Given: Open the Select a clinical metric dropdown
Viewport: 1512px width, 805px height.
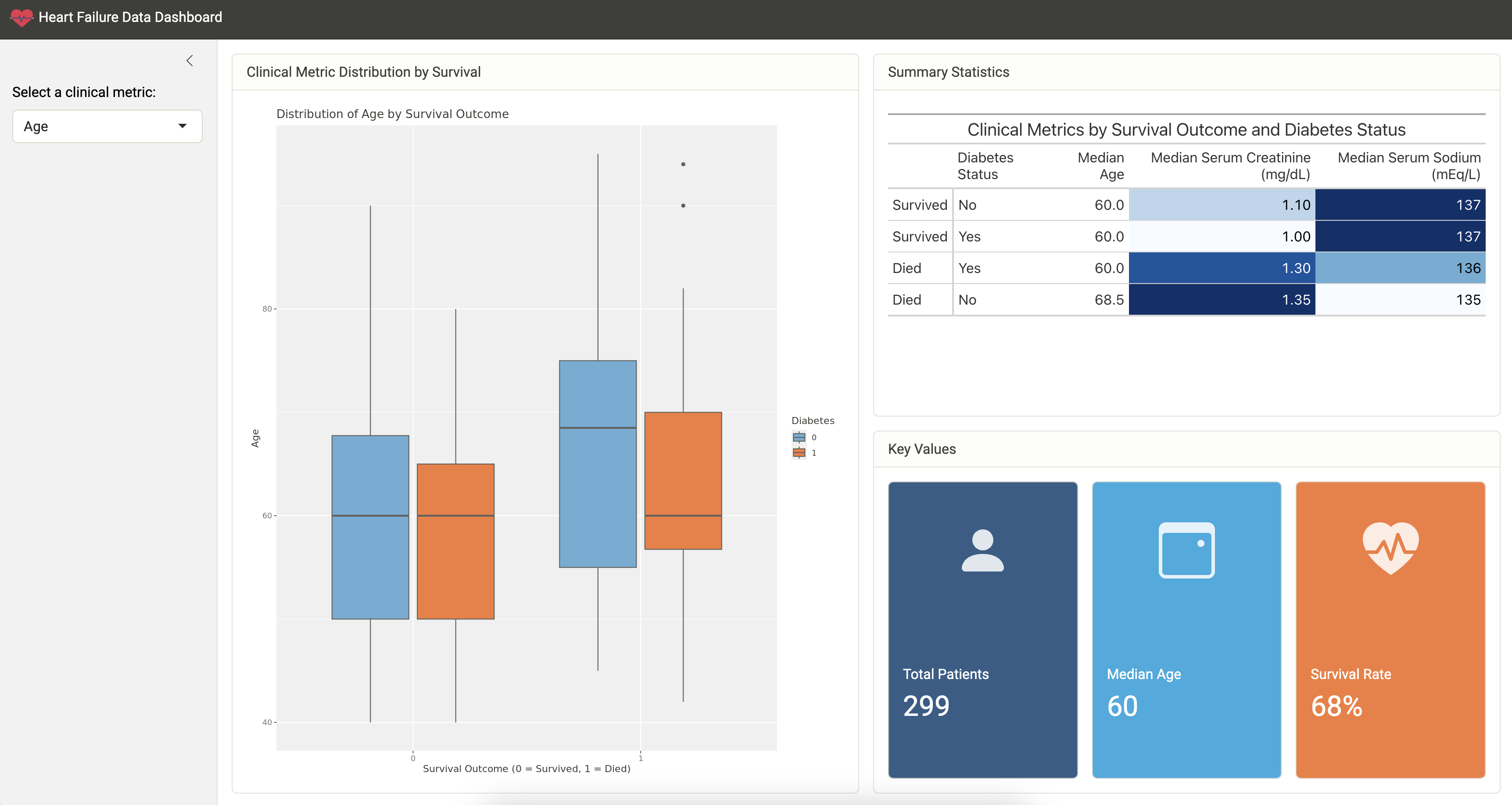Looking at the screenshot, I should [107, 126].
